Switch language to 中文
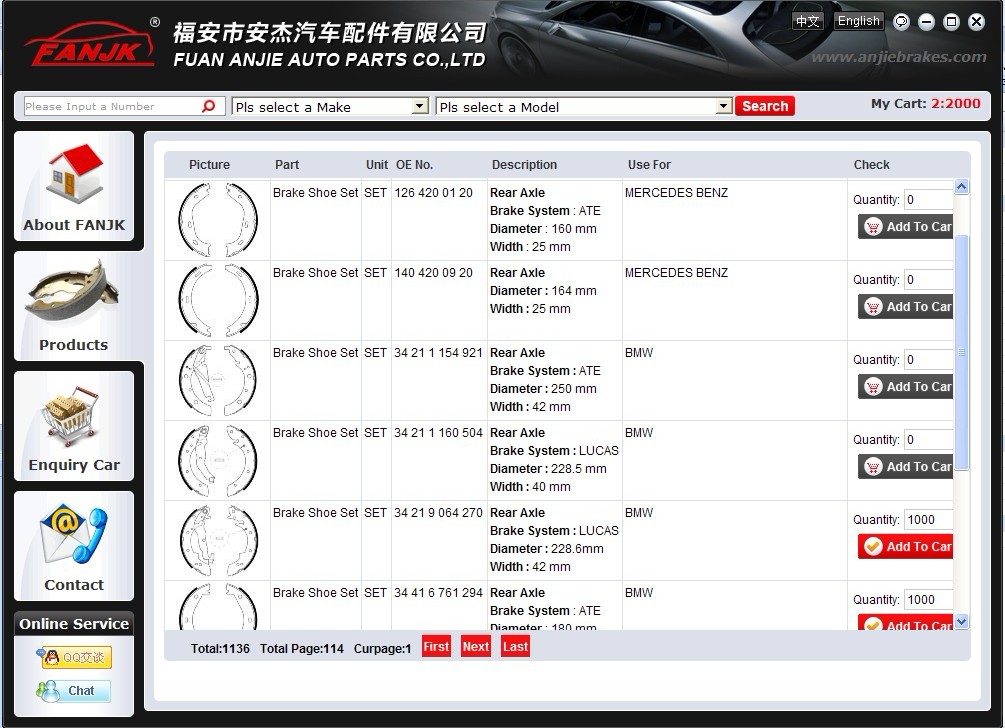 (x=808, y=21)
